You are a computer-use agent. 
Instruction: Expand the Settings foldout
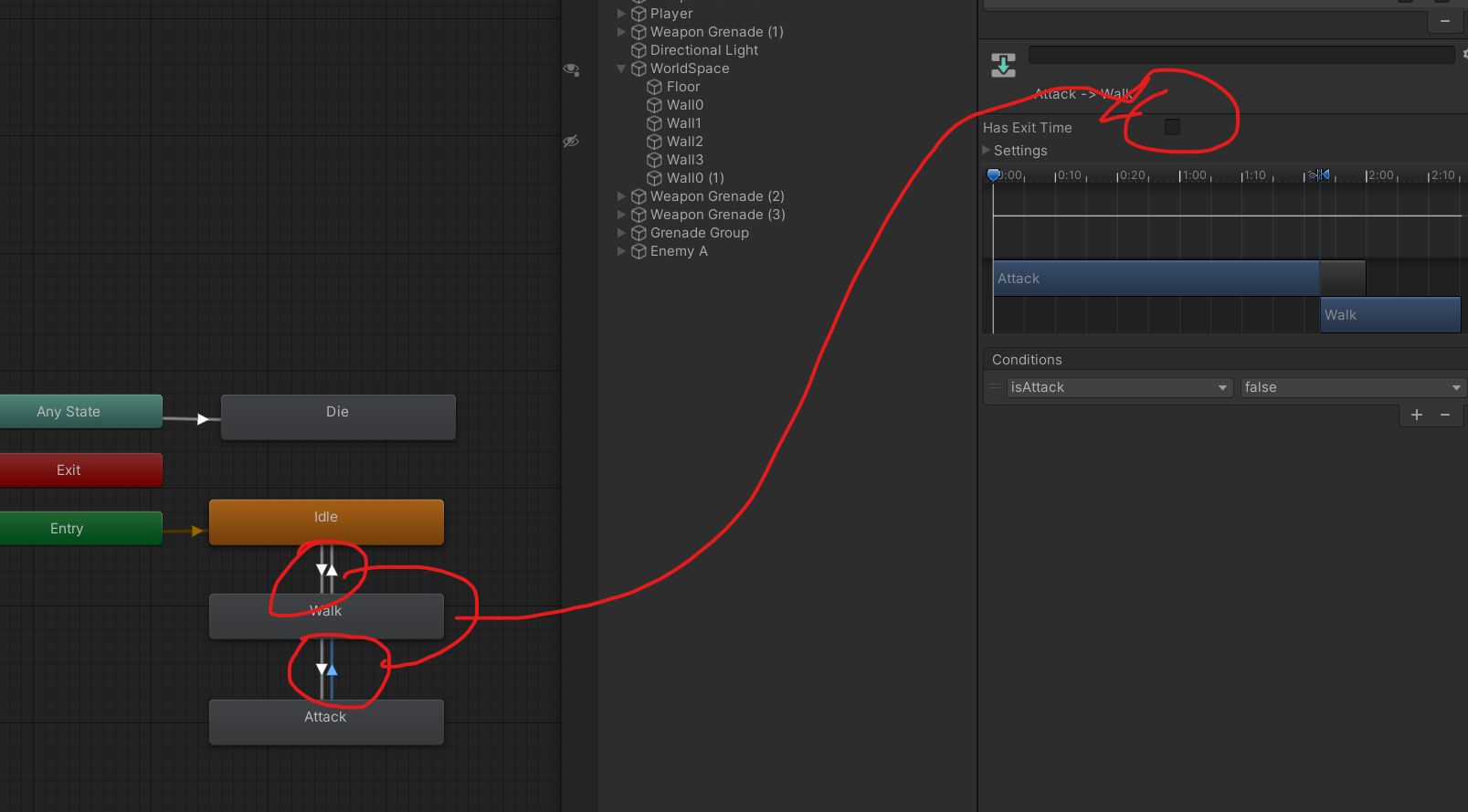[x=987, y=150]
